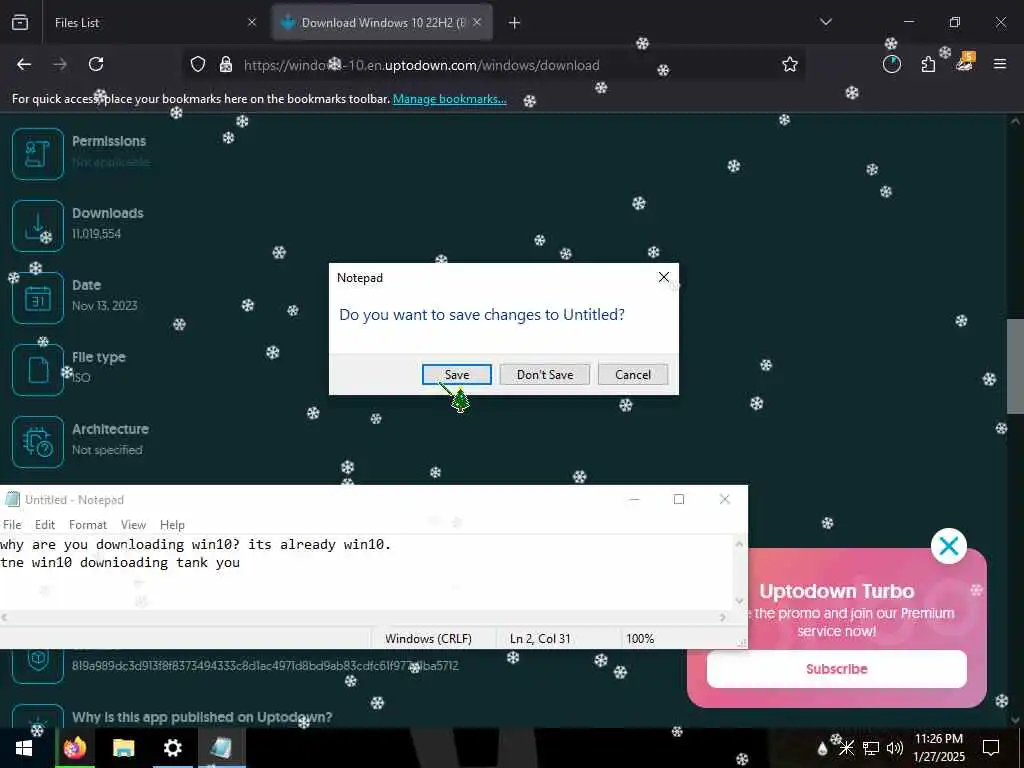Click the page vertical scrollbar thumb

(x=1015, y=366)
